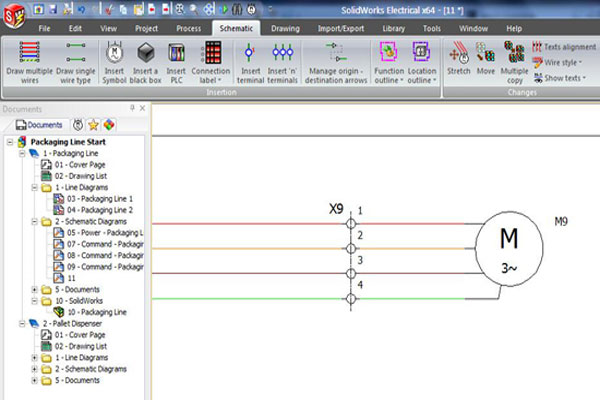Viewport: 600px width, 400px height.
Task: Click Texts alignment button
Action: click(563, 46)
